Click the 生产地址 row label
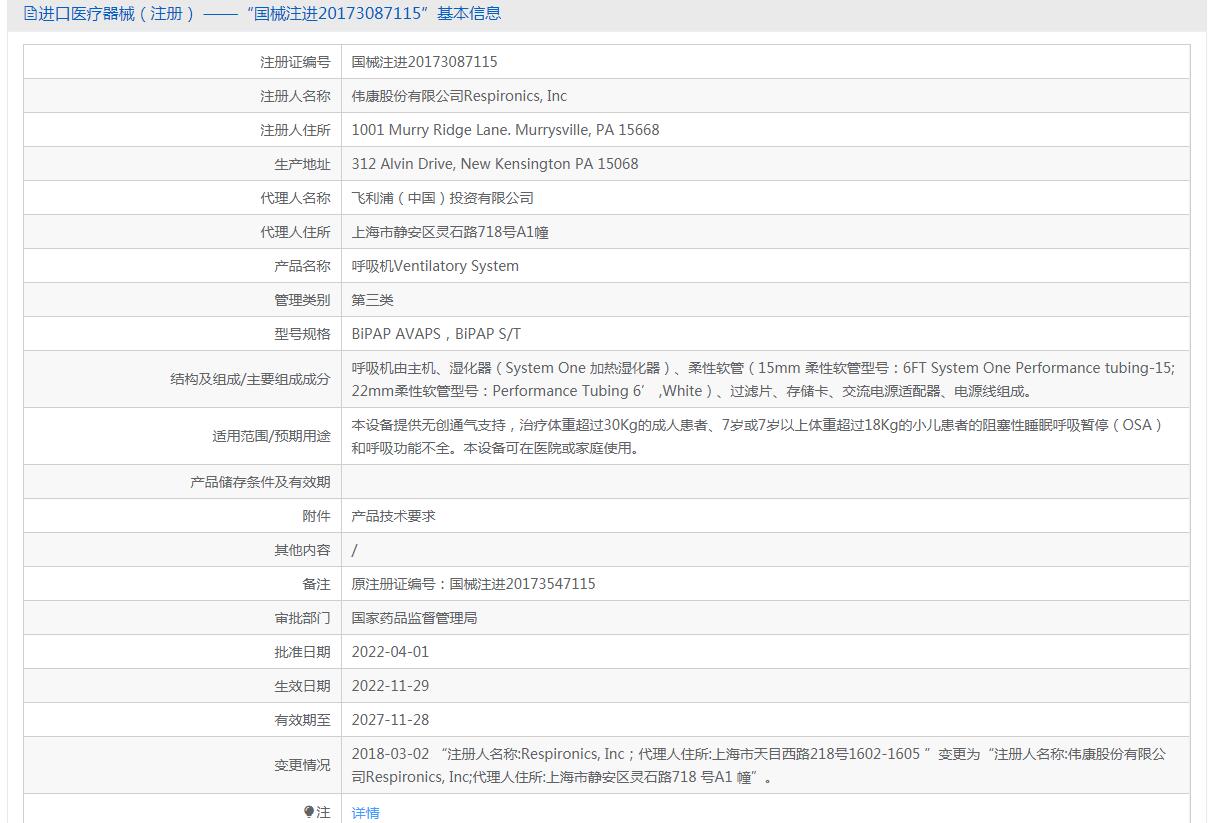The width and height of the screenshot is (1232, 823). 302,164
